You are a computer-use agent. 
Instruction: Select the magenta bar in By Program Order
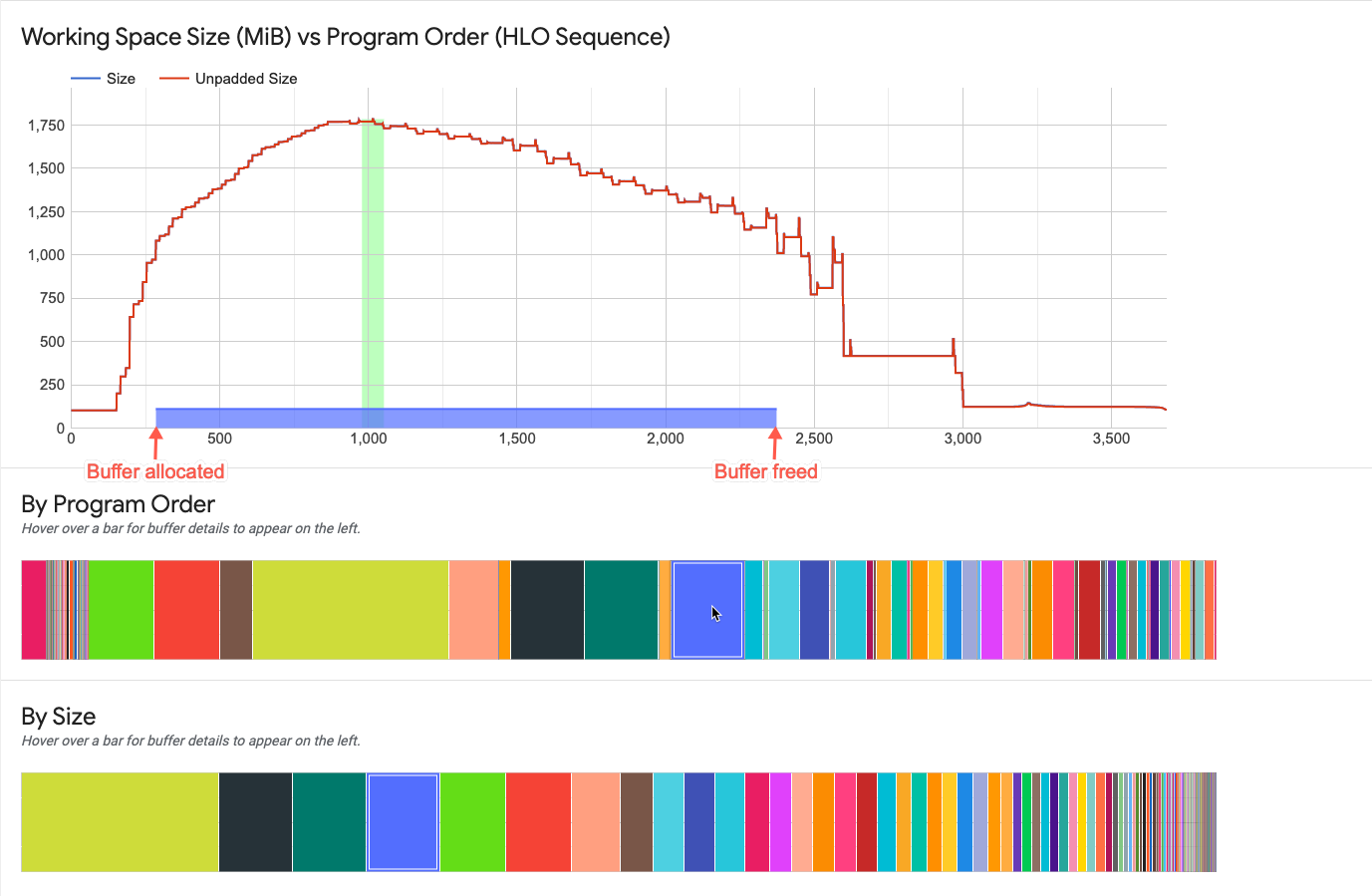pos(991,610)
